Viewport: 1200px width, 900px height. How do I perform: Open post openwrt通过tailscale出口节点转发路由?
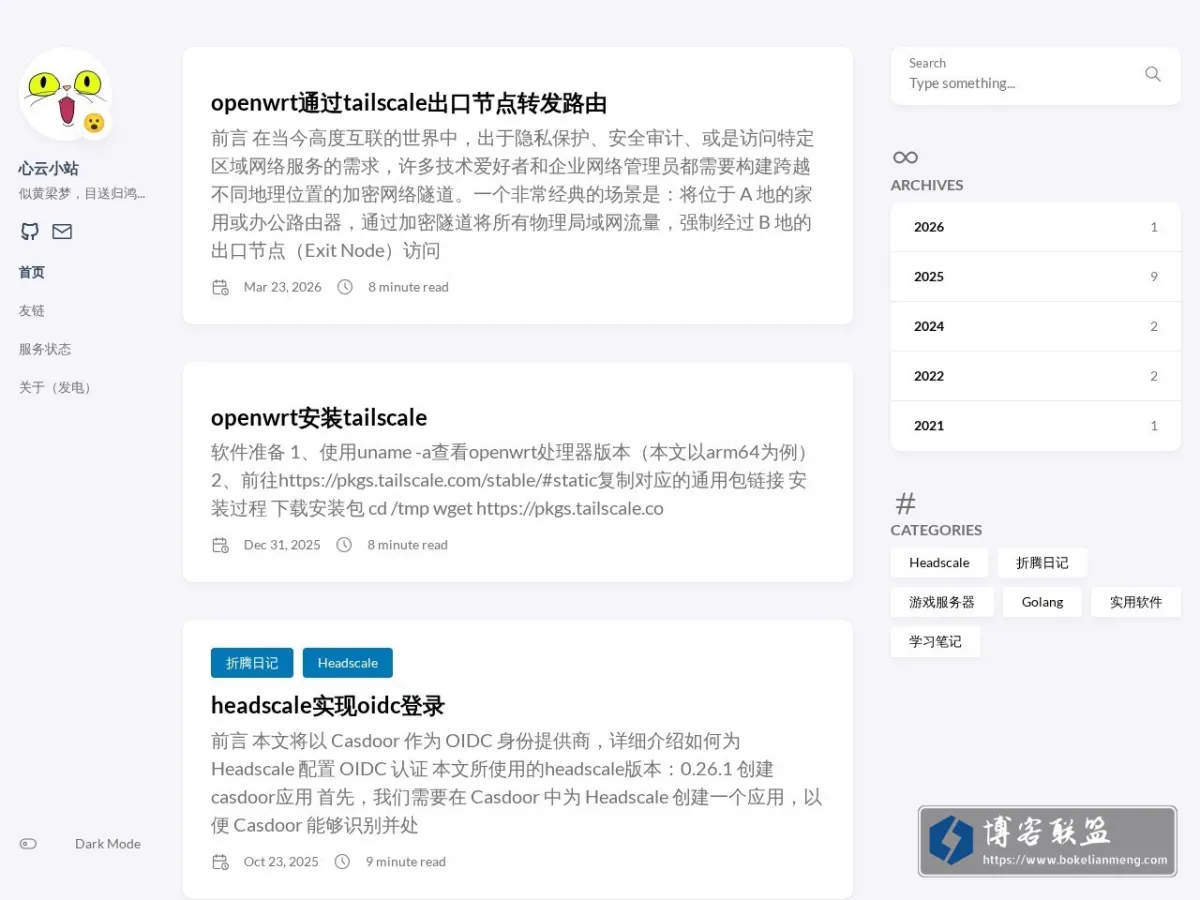click(x=409, y=103)
